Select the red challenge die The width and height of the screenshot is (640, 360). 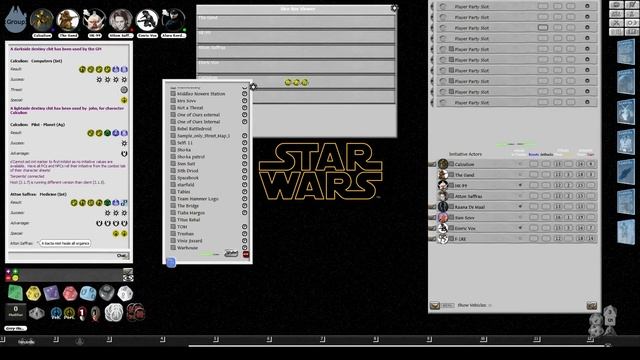70,293
